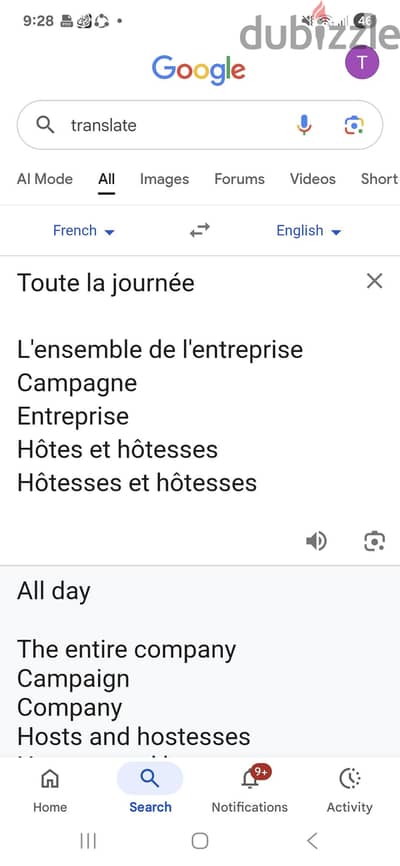
Task: Tap the Google logo
Action: pyautogui.click(x=198, y=70)
